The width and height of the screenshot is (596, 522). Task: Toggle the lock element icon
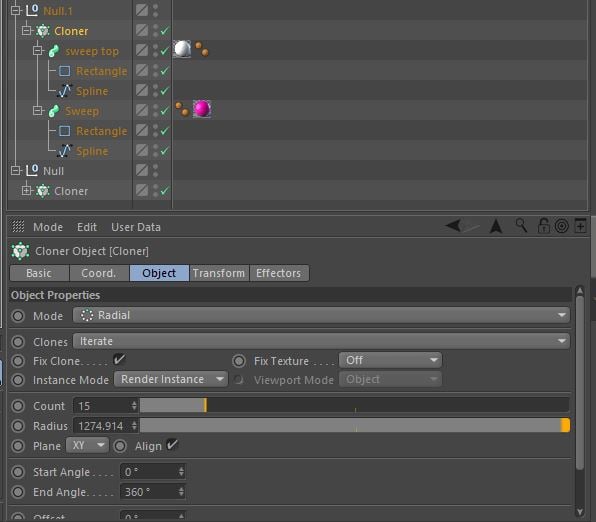click(x=543, y=225)
